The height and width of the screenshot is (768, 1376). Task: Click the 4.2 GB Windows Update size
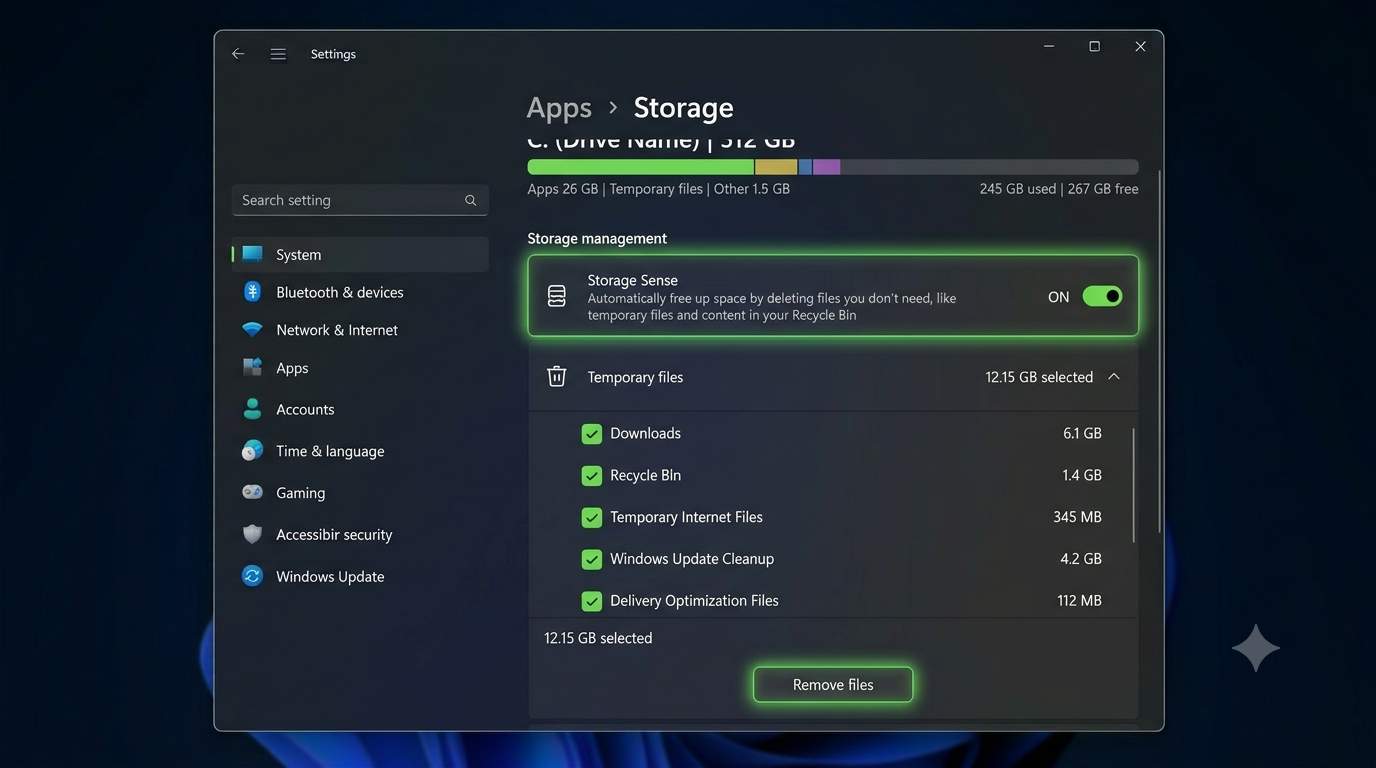(x=1081, y=559)
